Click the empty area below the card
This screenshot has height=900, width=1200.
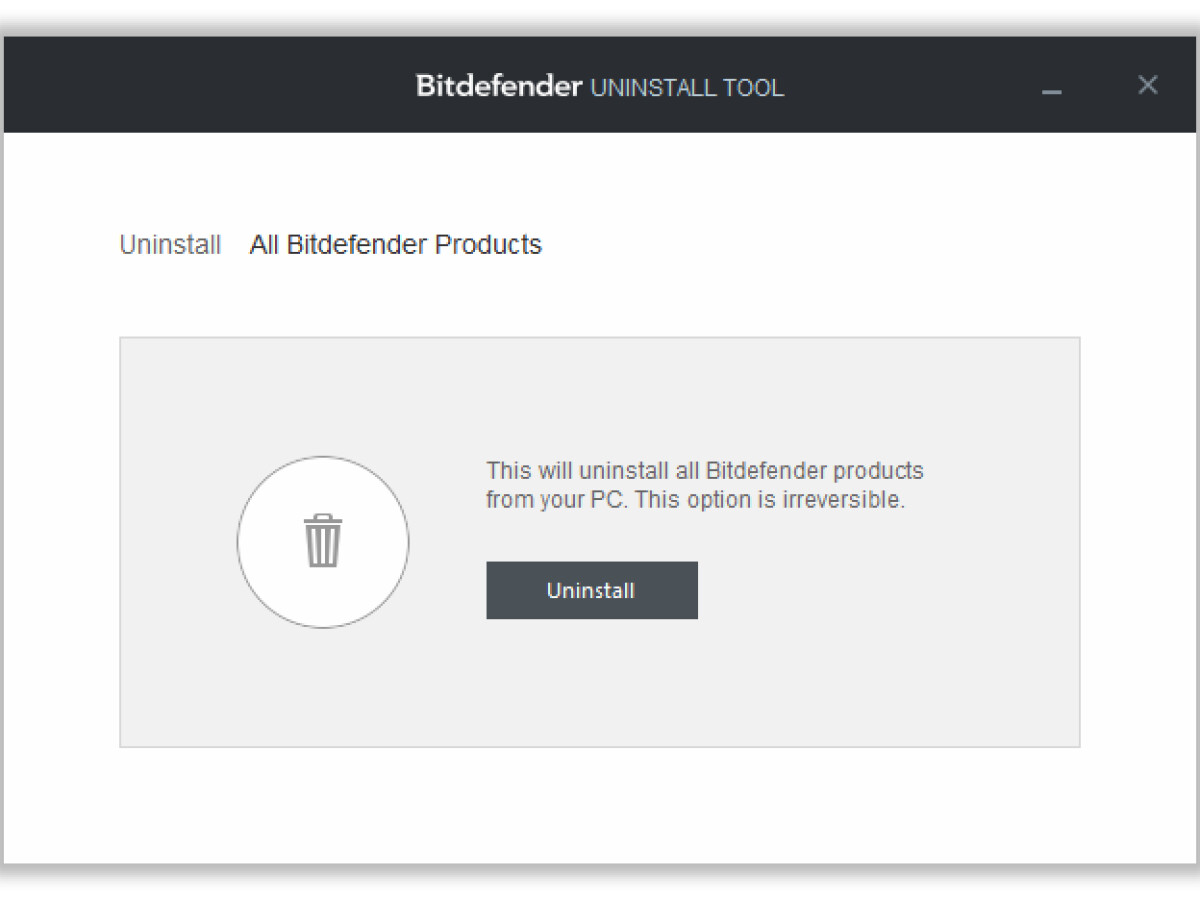pos(600,800)
